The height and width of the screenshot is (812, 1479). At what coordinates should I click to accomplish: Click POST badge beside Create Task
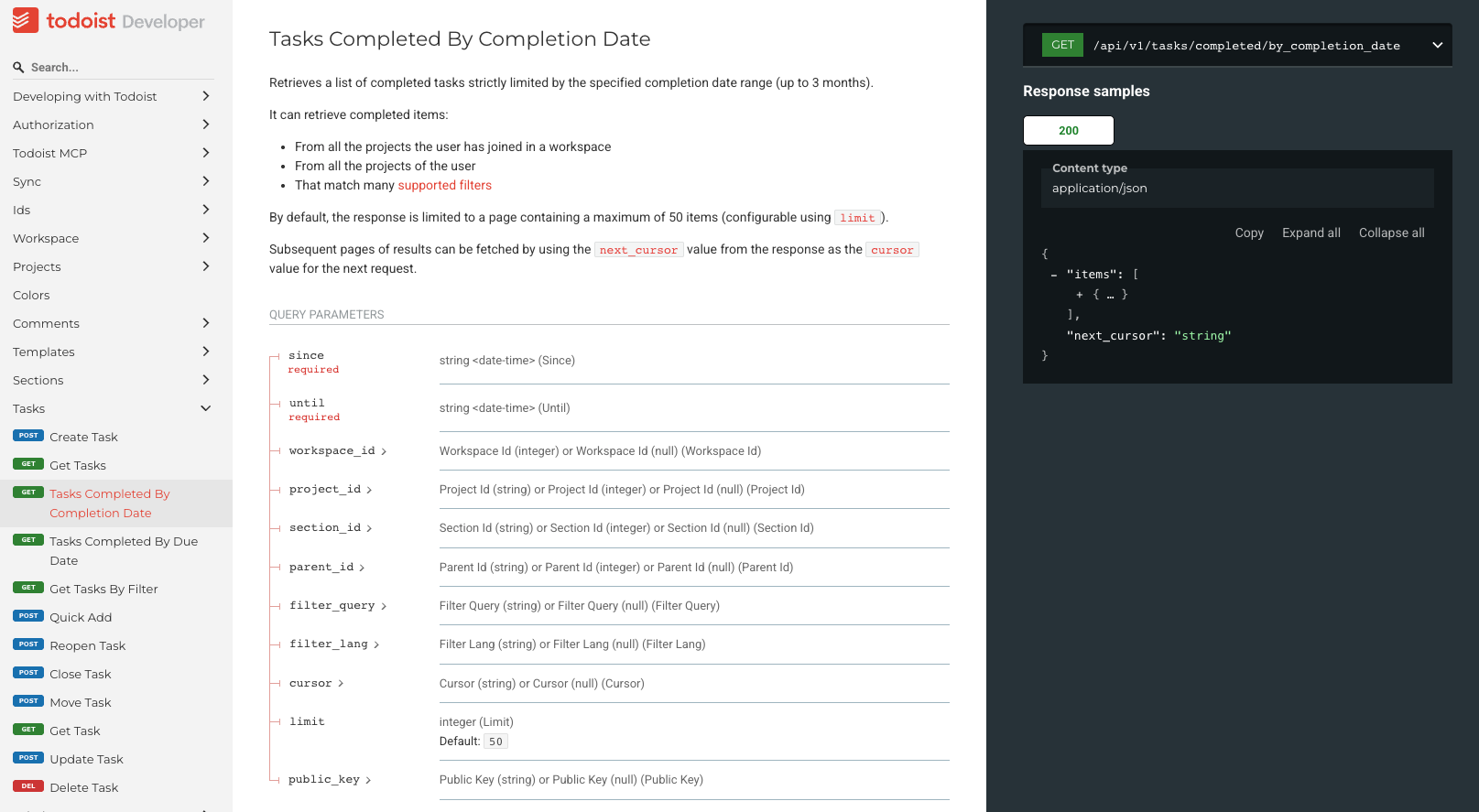(28, 436)
